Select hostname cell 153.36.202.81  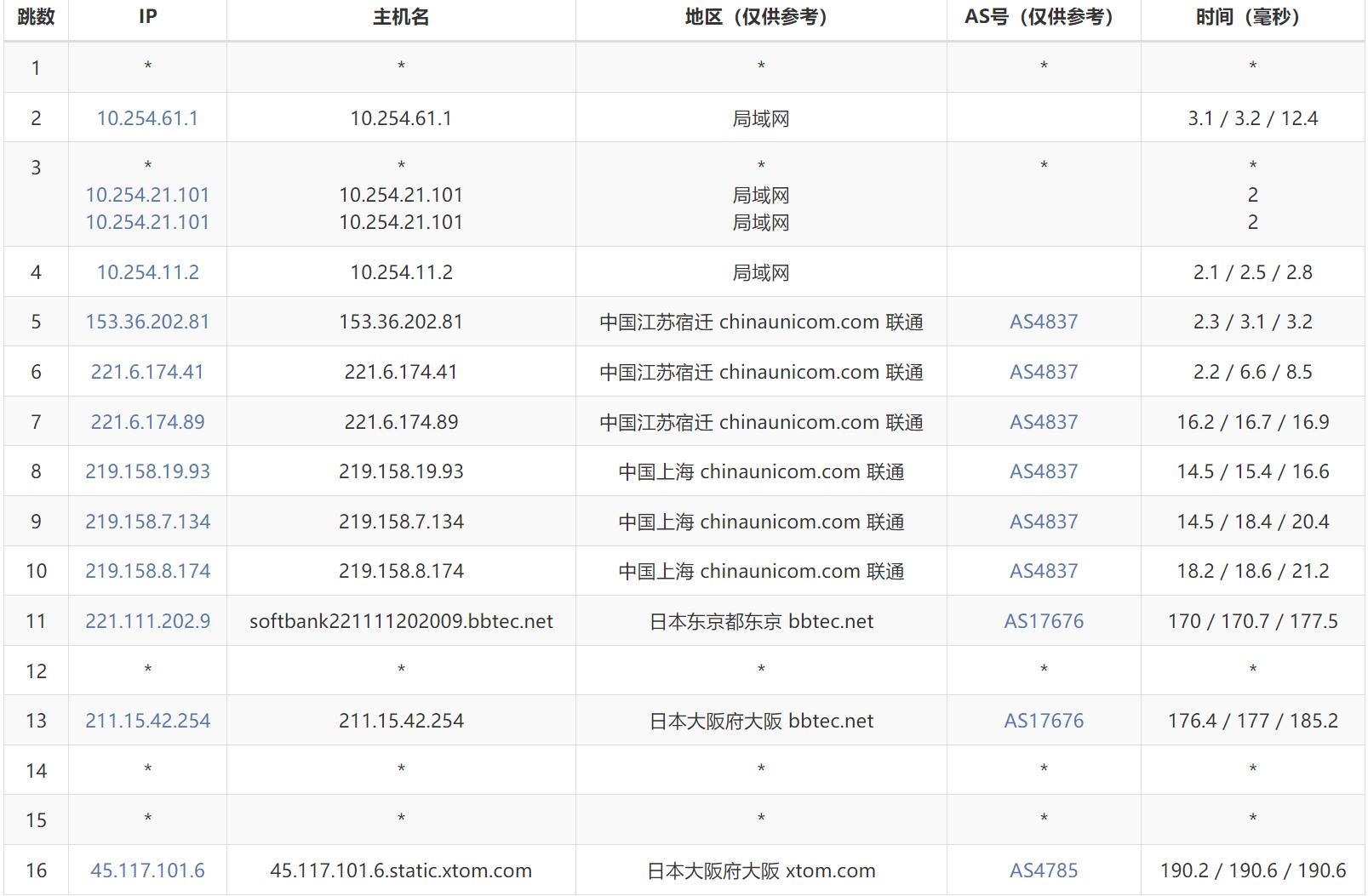pyautogui.click(x=401, y=322)
